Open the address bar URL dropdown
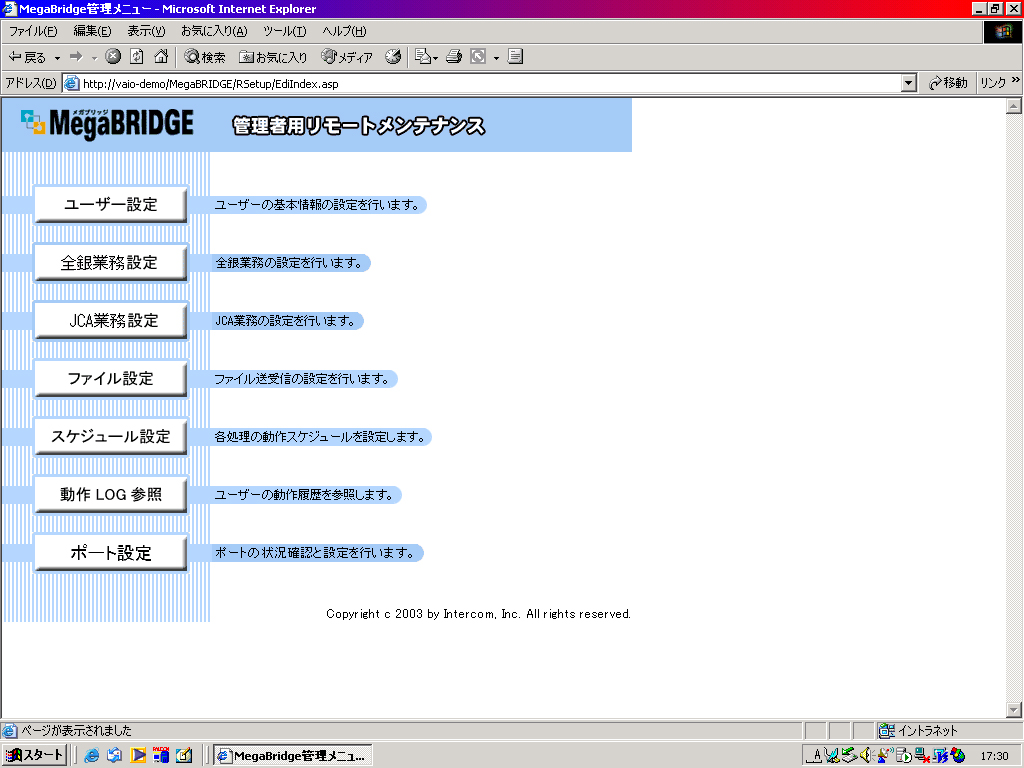Image resolution: width=1024 pixels, height=768 pixels. coord(908,83)
